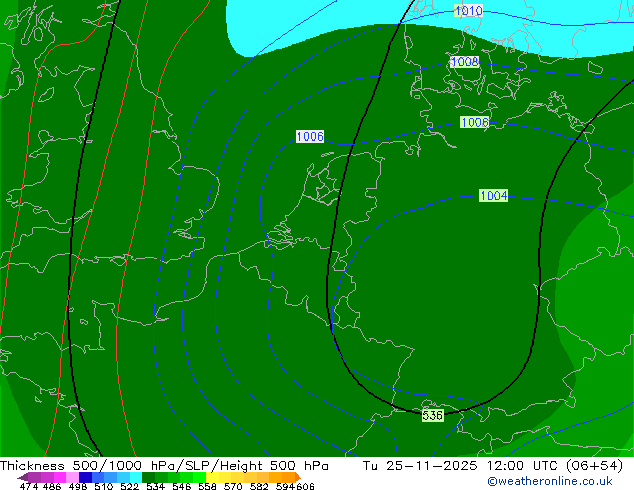Screen dimensions: 634x490
Task: Click the 1008 isobar label
Action: (465, 62)
